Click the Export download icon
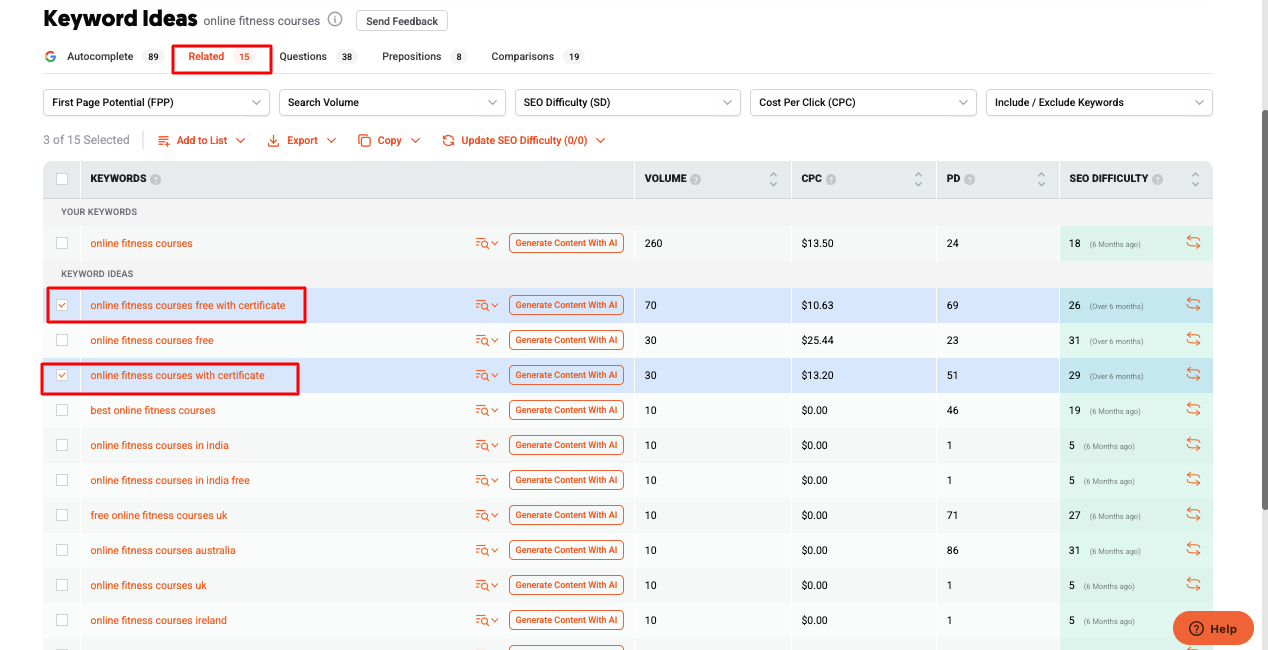 point(274,141)
